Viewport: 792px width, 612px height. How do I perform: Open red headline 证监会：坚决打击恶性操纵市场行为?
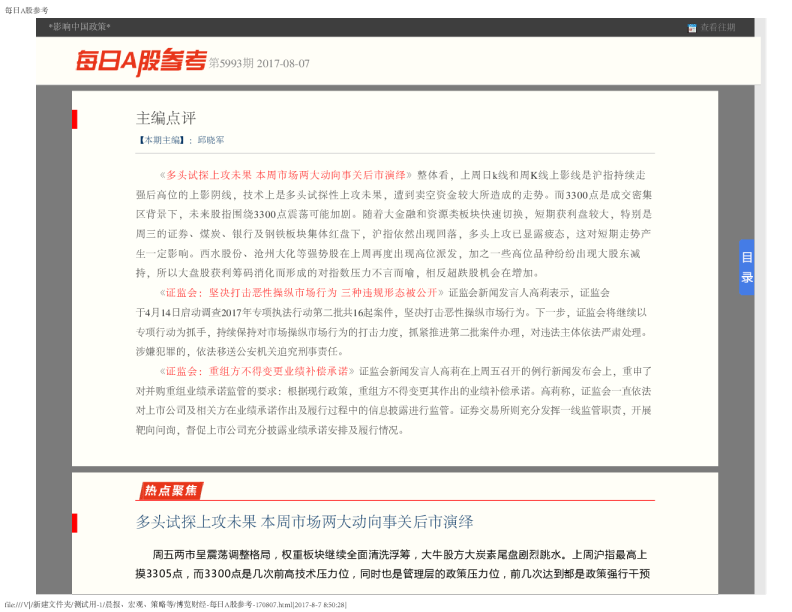pos(302,293)
